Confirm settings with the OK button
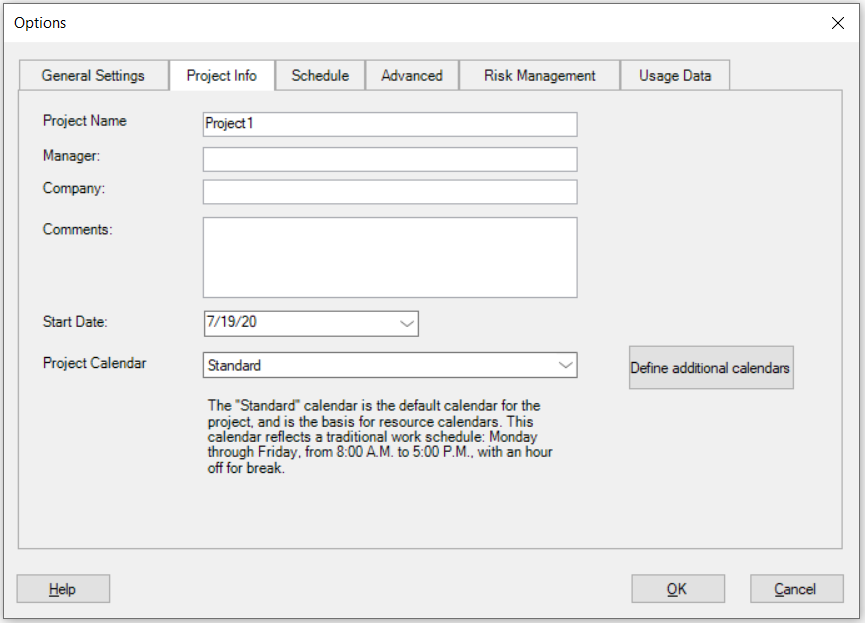 pos(677,588)
